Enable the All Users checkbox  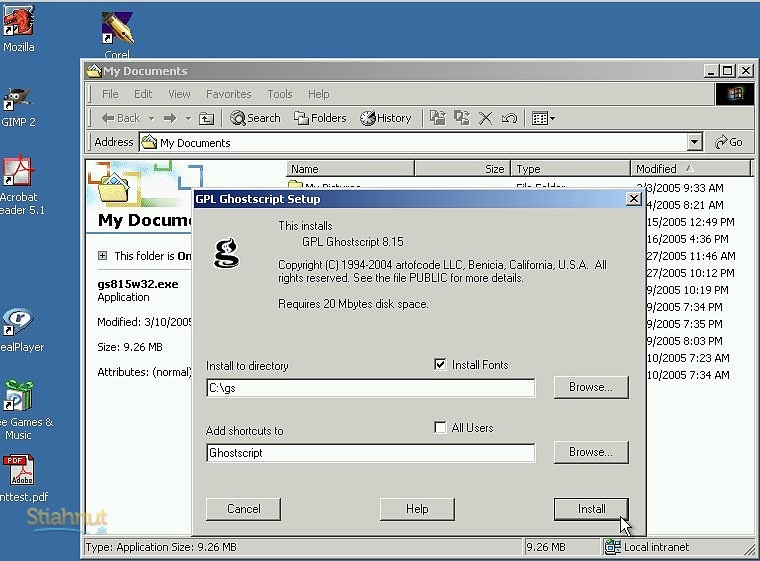click(x=440, y=427)
